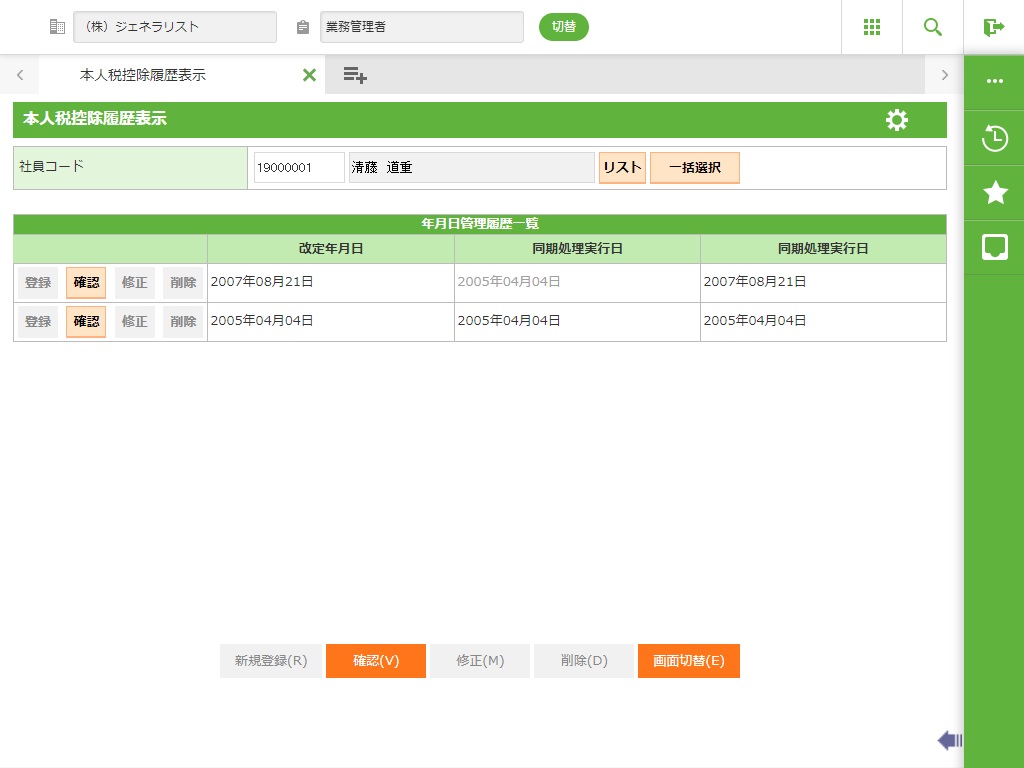Click the purple collapse arrow icon
Image resolution: width=1024 pixels, height=768 pixels.
(x=950, y=740)
